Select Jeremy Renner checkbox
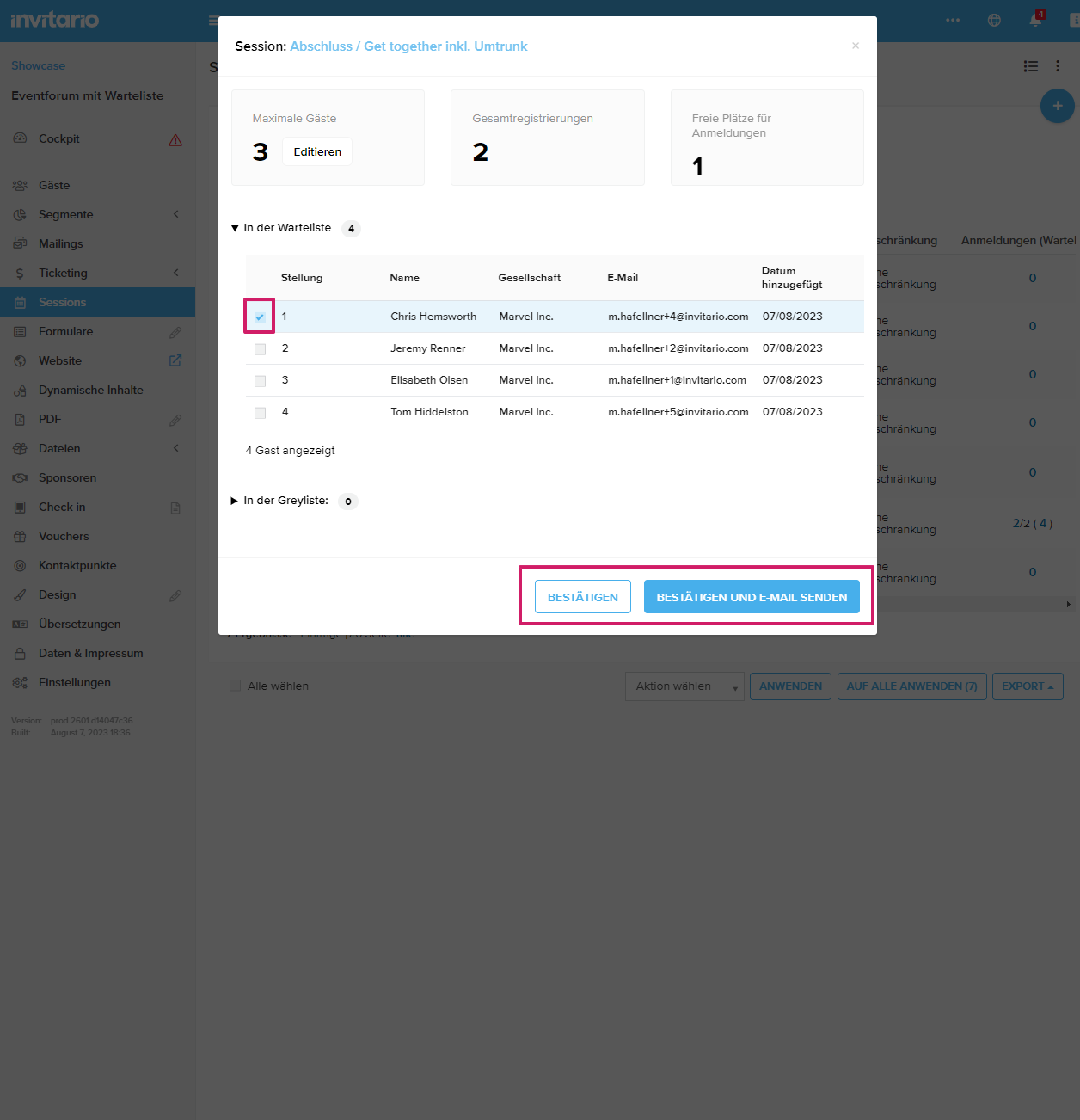Viewport: 1080px width, 1120px height. [x=260, y=349]
